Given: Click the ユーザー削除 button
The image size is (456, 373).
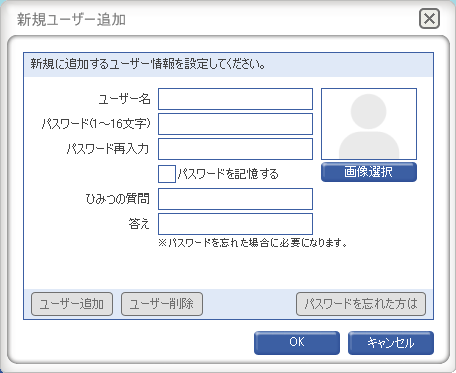Looking at the screenshot, I should (162, 304).
